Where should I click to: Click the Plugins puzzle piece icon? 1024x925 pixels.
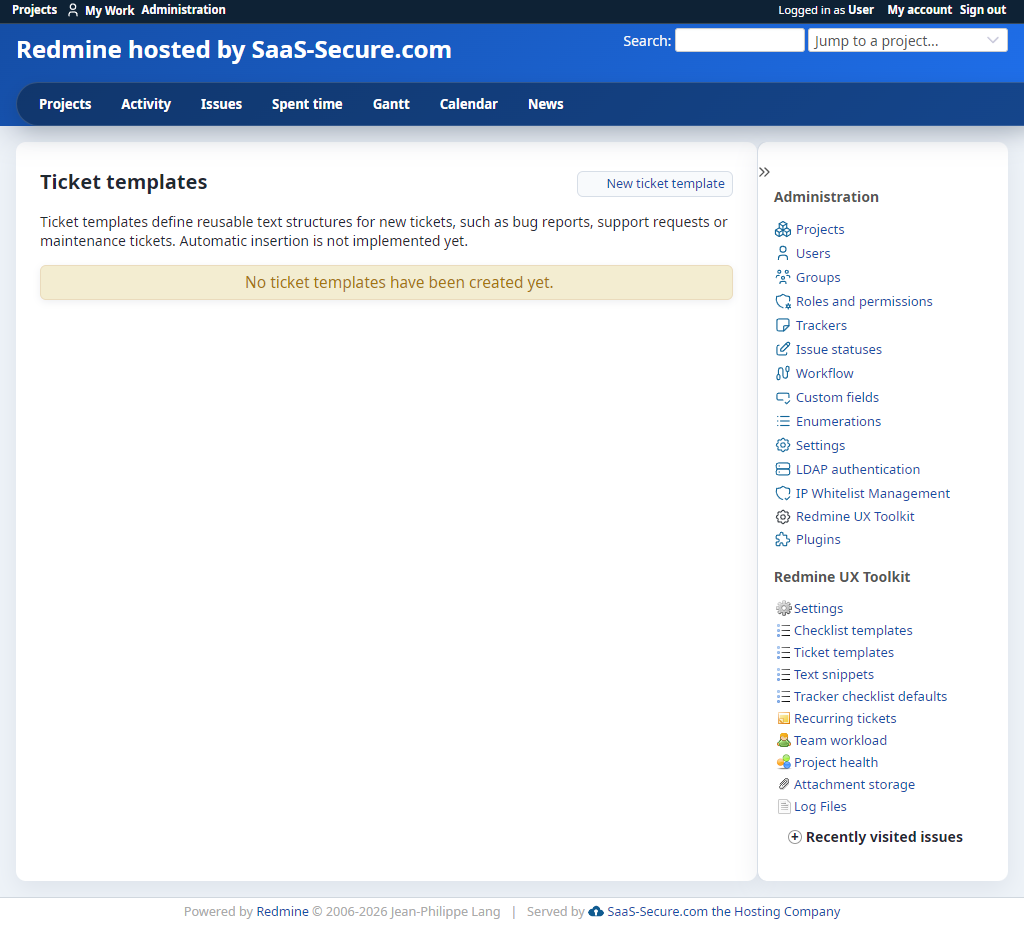click(782, 540)
